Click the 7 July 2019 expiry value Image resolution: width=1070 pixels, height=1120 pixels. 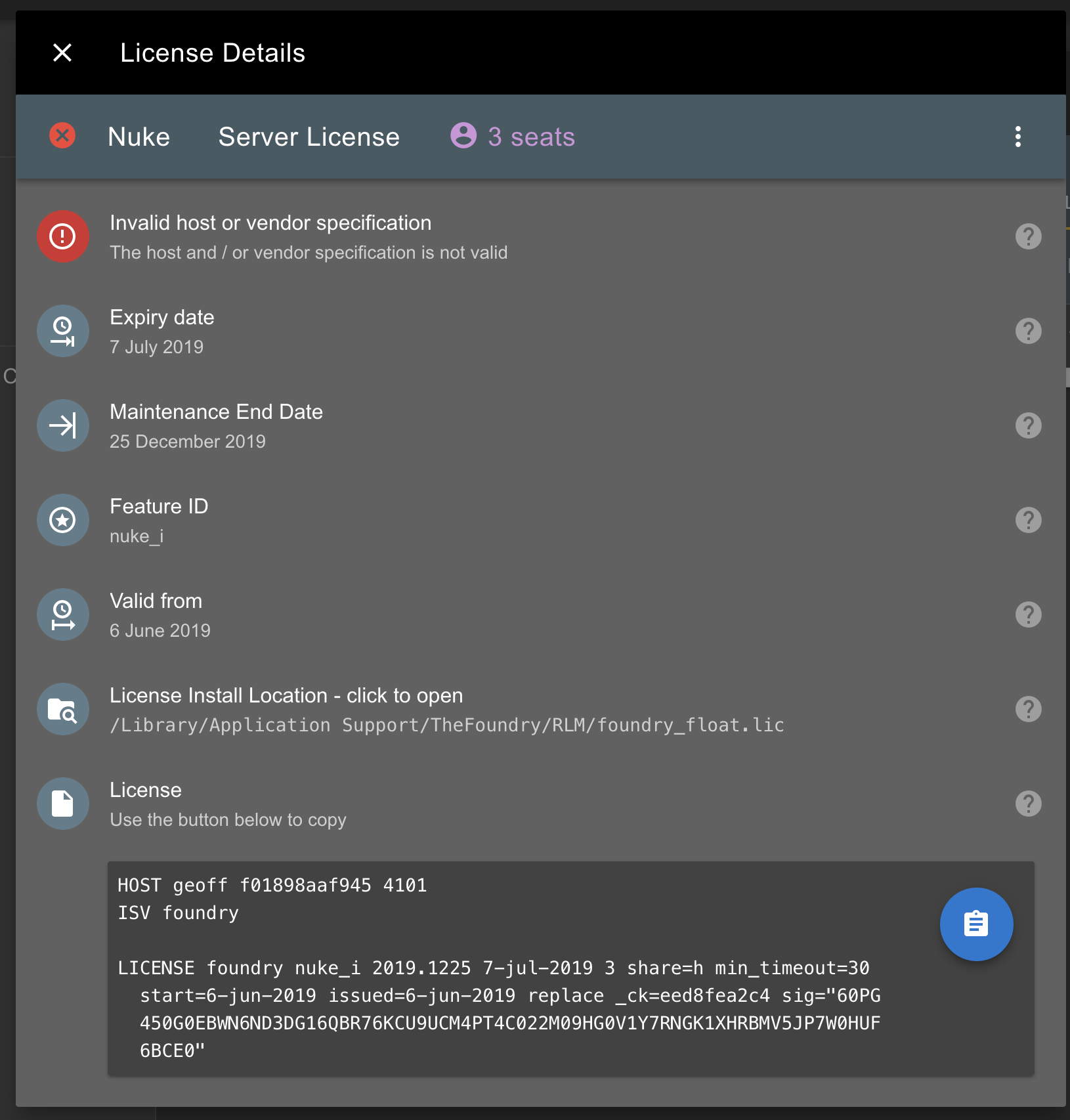coord(157,347)
